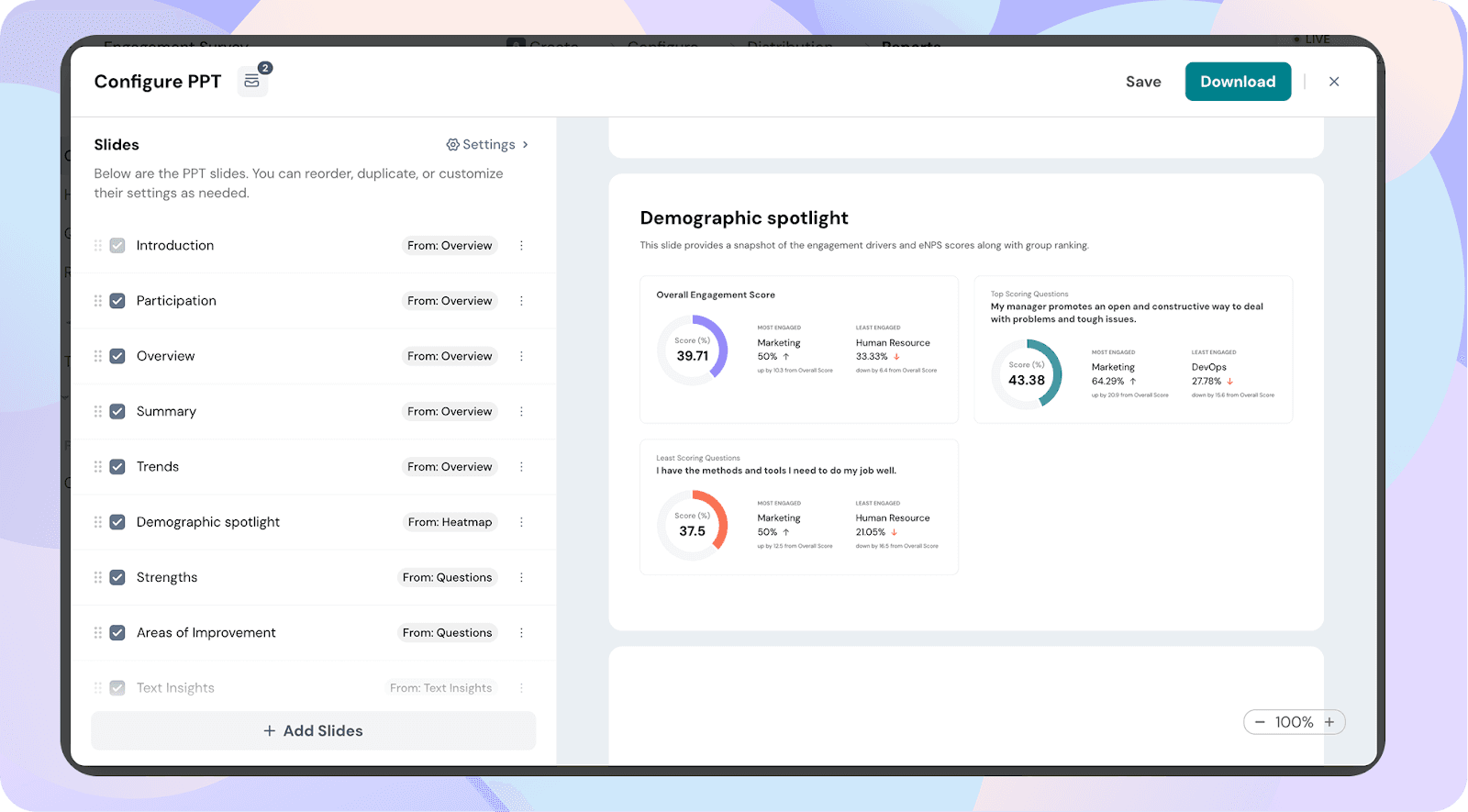This screenshot has width=1468, height=812.
Task: Open the Trends slide kebab menu
Action: [521, 467]
